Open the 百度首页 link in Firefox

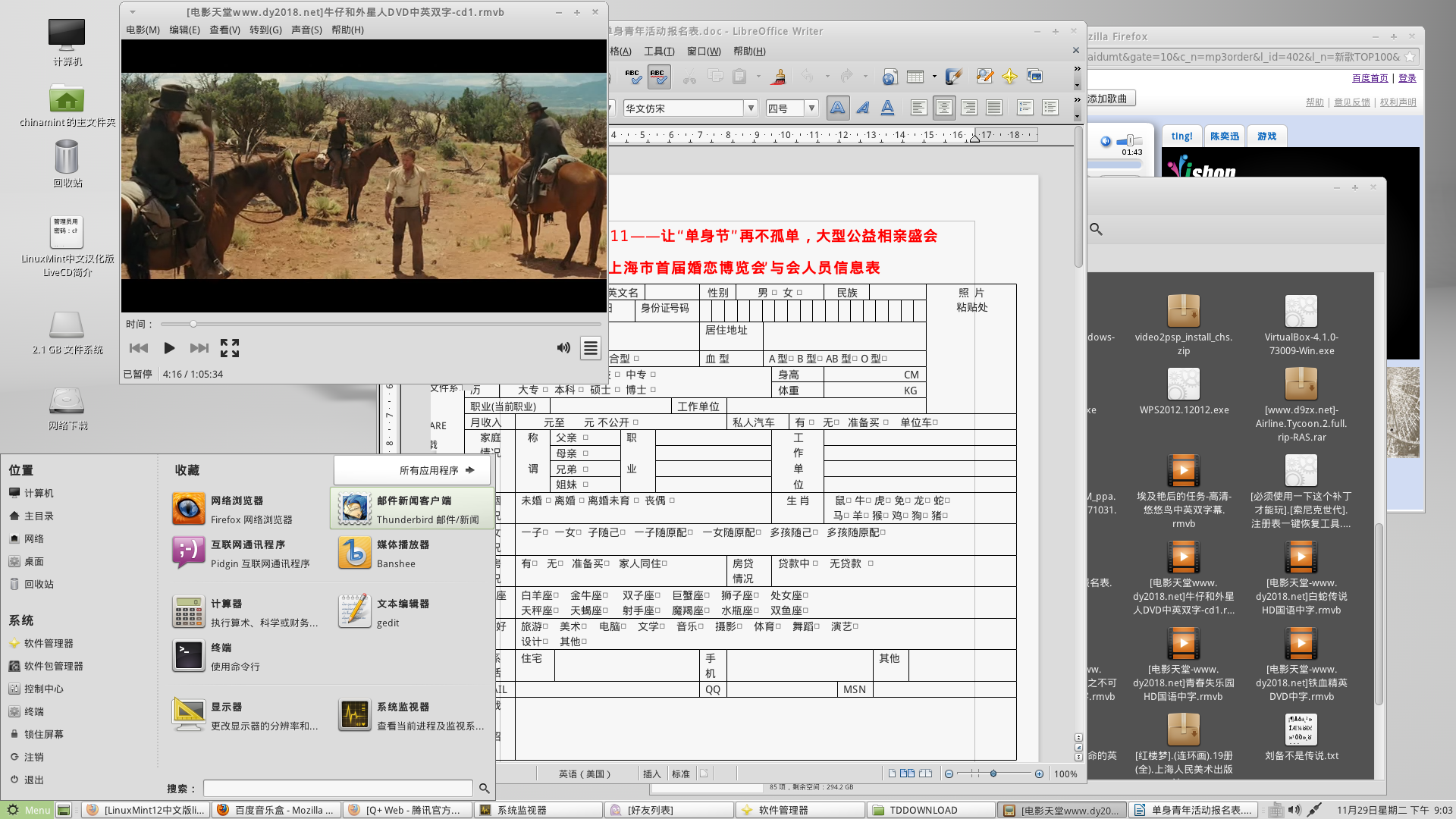point(1370,78)
